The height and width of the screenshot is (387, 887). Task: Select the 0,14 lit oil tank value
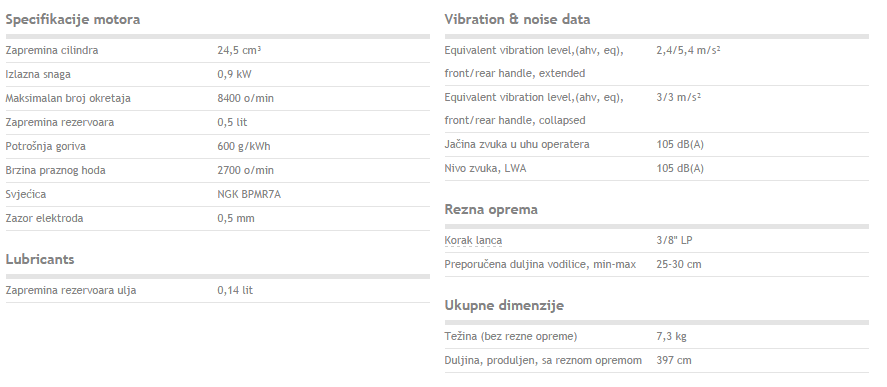tap(235, 290)
